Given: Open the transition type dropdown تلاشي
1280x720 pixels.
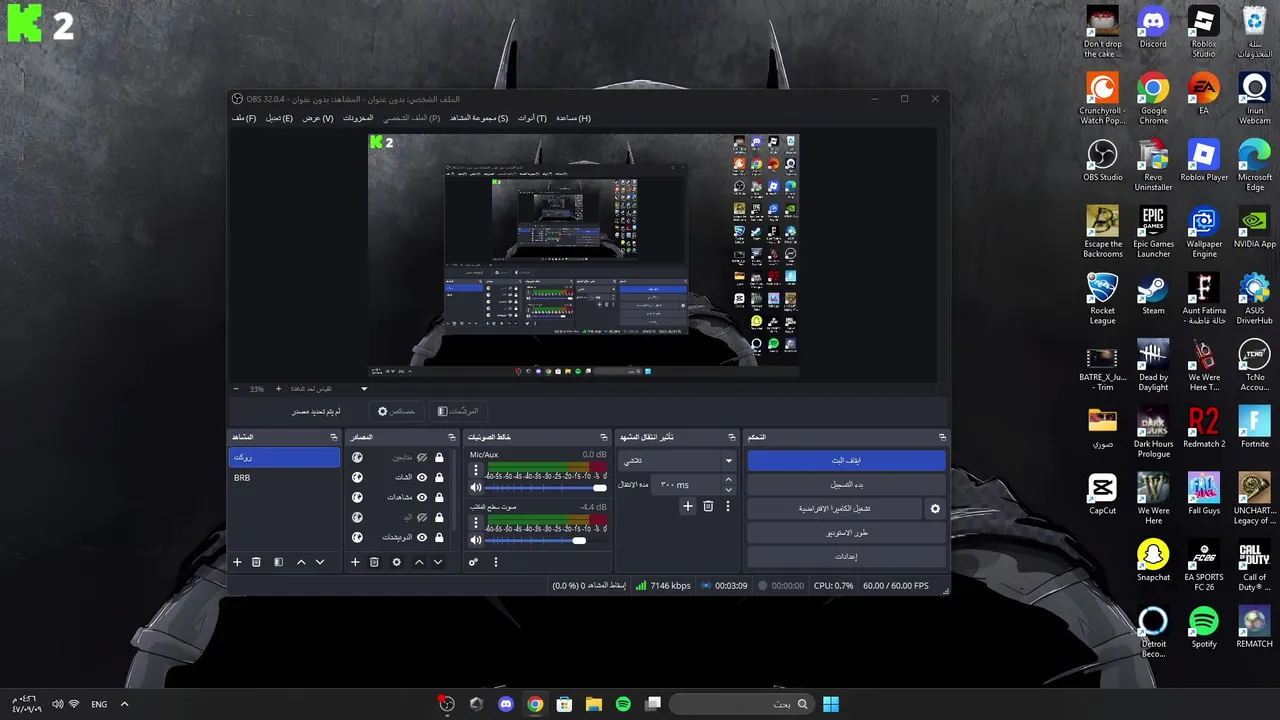Looking at the screenshot, I should click(x=677, y=461).
